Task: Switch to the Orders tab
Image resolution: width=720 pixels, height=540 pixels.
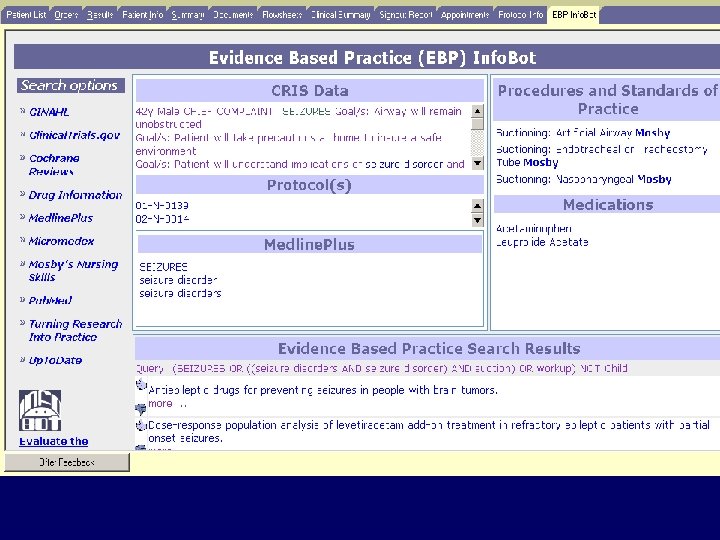Action: (66, 15)
